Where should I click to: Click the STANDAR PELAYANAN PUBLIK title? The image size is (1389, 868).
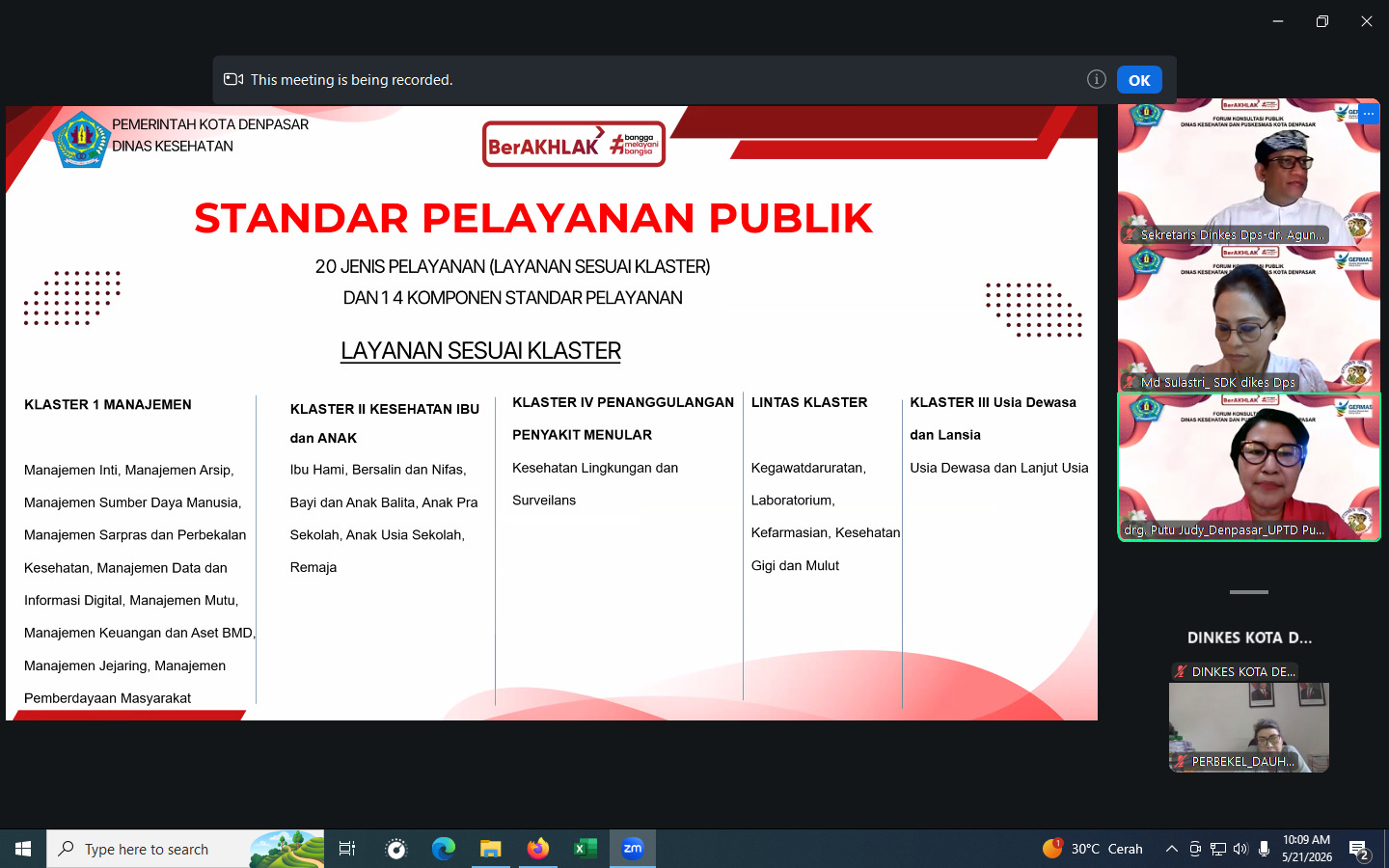pyautogui.click(x=533, y=218)
